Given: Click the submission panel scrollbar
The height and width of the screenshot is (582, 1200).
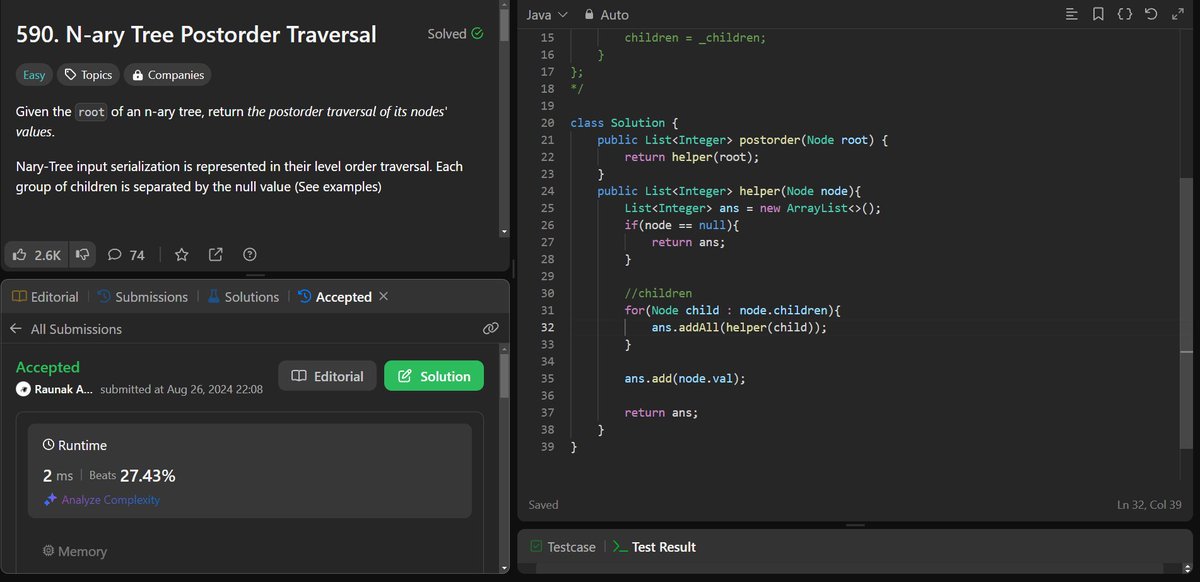Looking at the screenshot, I should pyautogui.click(x=505, y=375).
